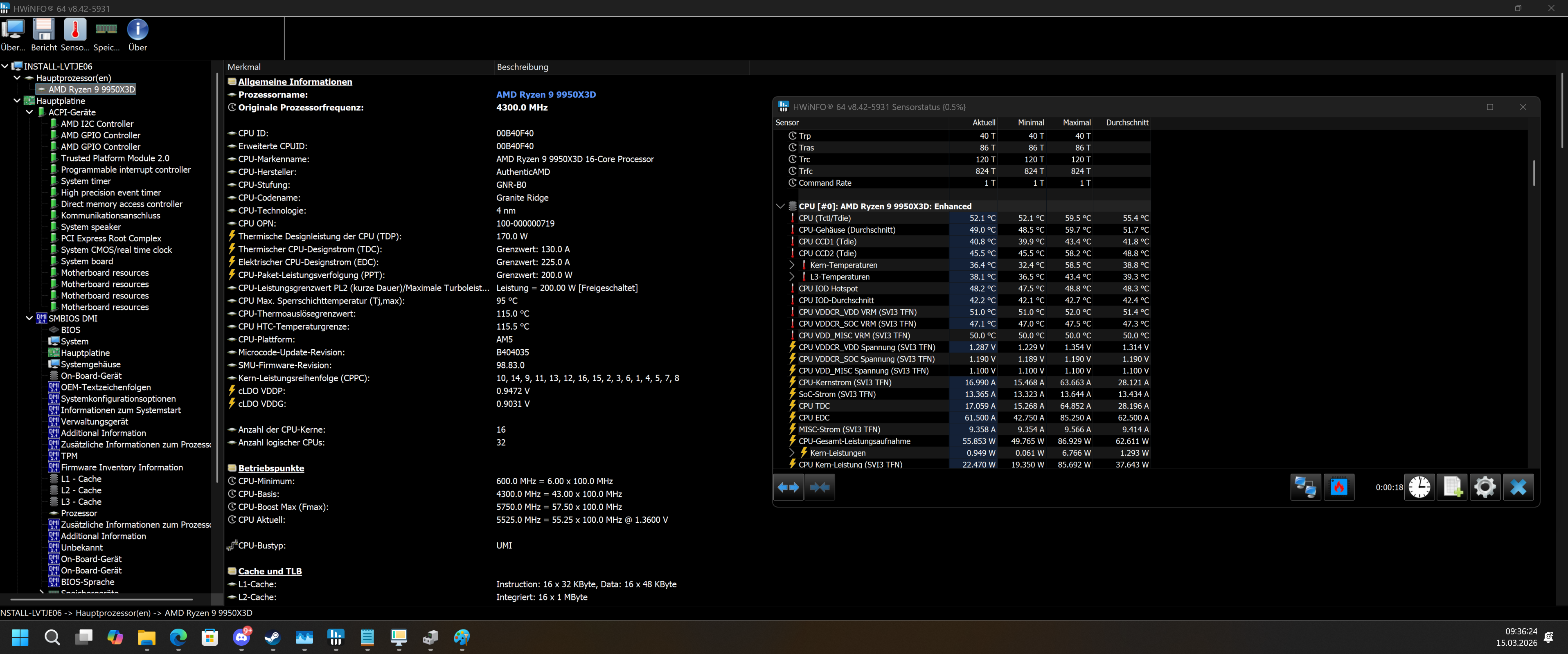Open sensor settings with the gear icon
Viewport: 1568px width, 654px height.
[1485, 487]
